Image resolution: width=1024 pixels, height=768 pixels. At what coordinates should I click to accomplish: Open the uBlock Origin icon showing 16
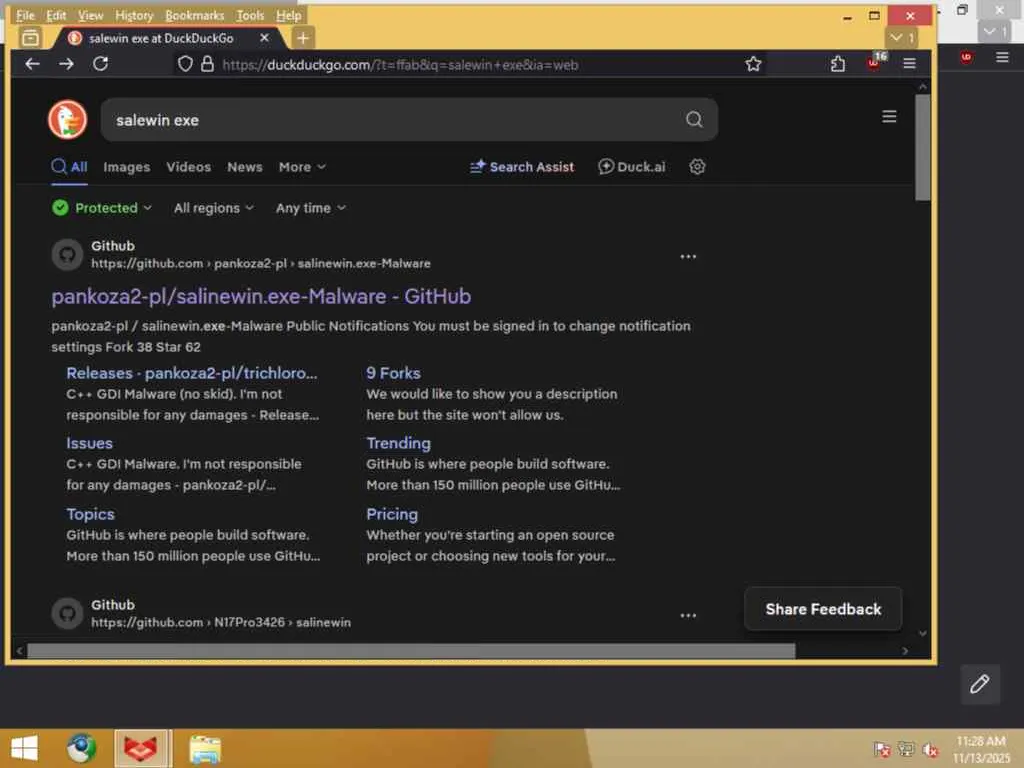pyautogui.click(x=875, y=62)
